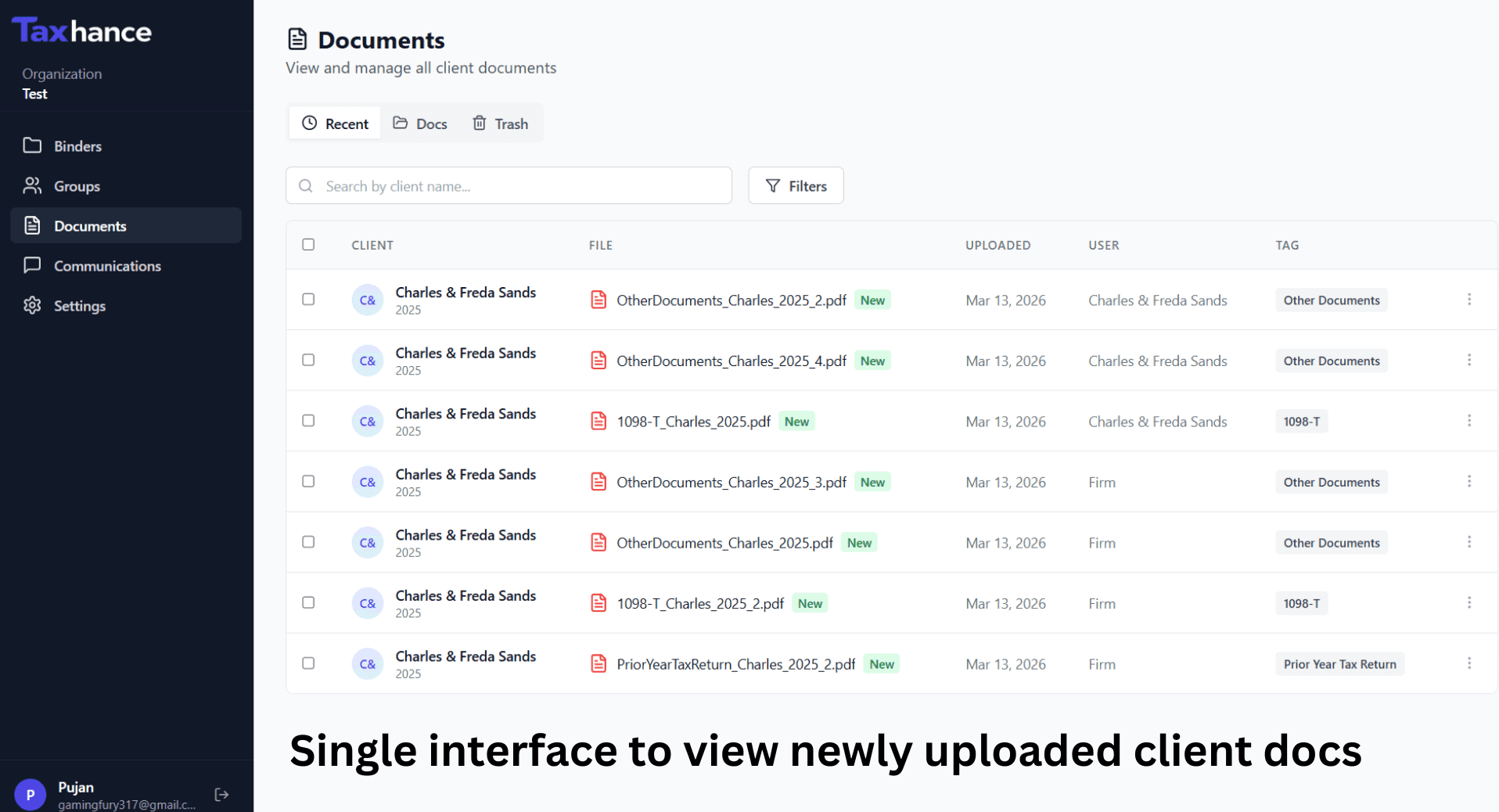The width and height of the screenshot is (1499, 812).
Task: Check the OtherDocuments_Charles_2025_3.pdf row checkbox
Action: click(308, 481)
